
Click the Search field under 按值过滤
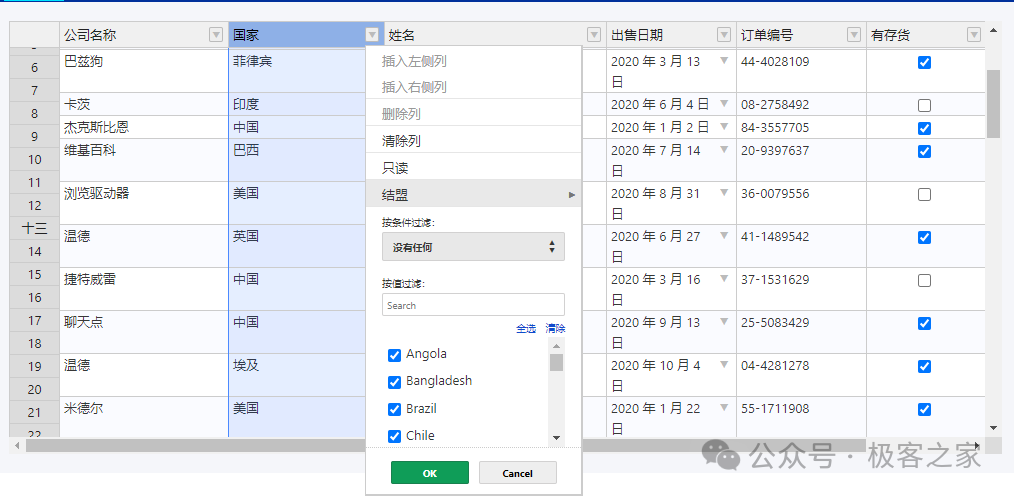point(473,305)
